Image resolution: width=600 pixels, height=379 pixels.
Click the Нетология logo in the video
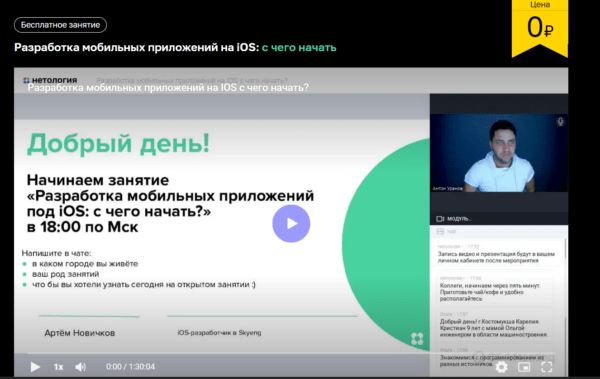click(50, 80)
